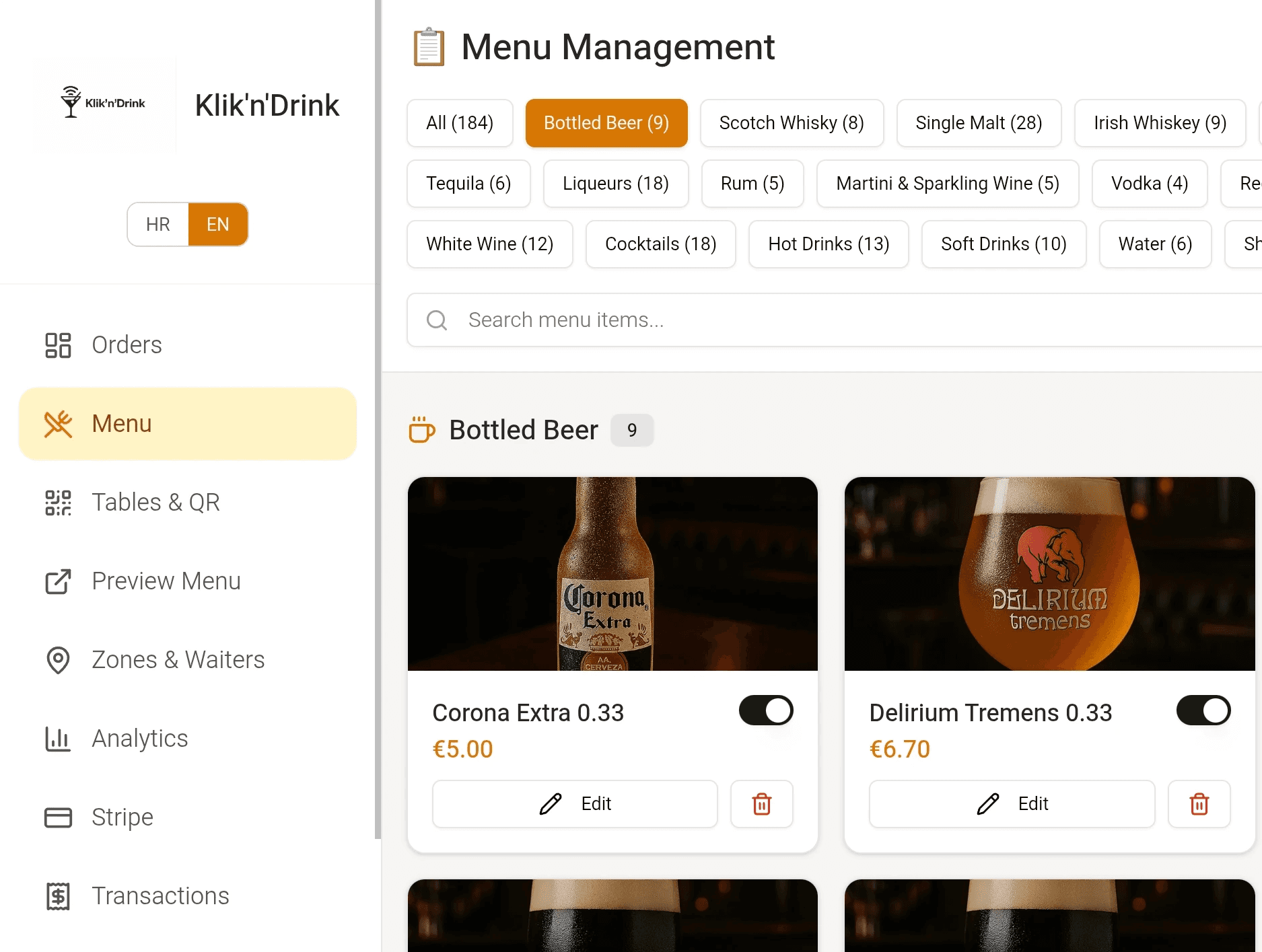
Task: Filter by Irish Whiskey (9)
Action: (x=1160, y=123)
